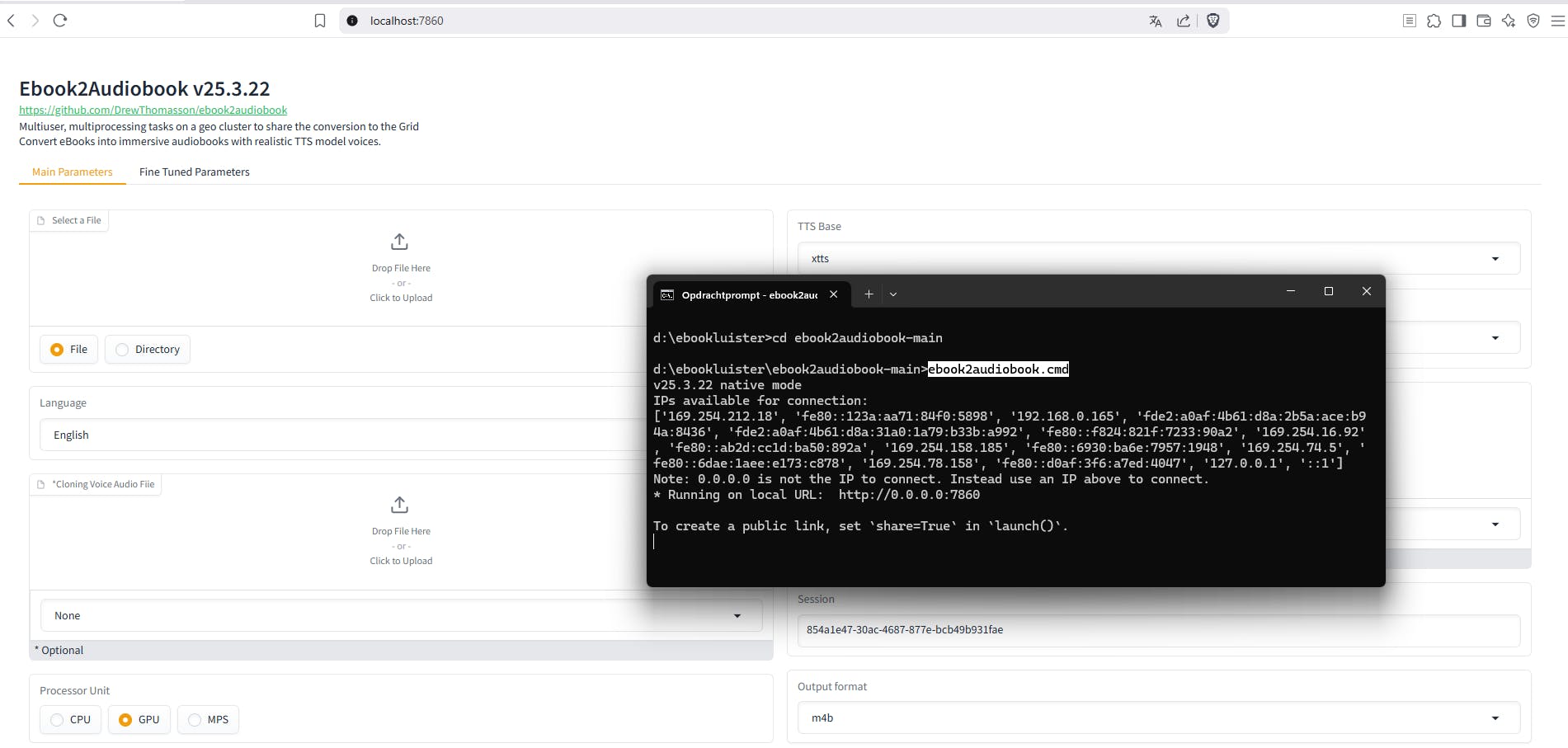Switch to the Main Parameters tab
Viewport: 1568px width, 748px height.
tap(73, 172)
